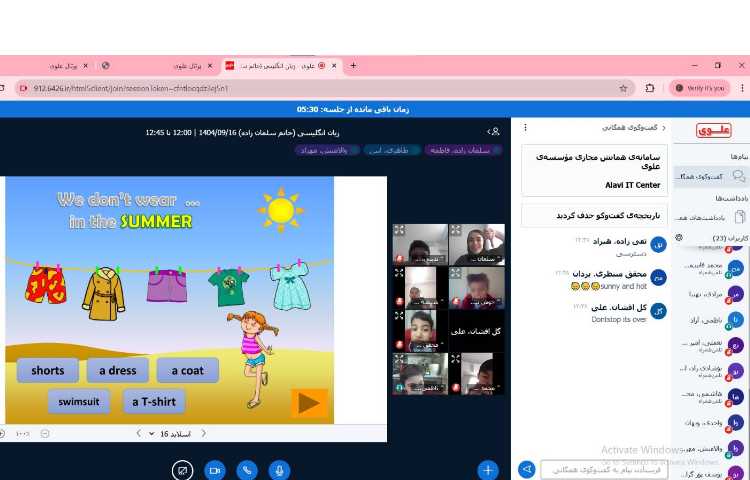Click the public chat message input field
The image size is (750, 480).
[x=604, y=469]
